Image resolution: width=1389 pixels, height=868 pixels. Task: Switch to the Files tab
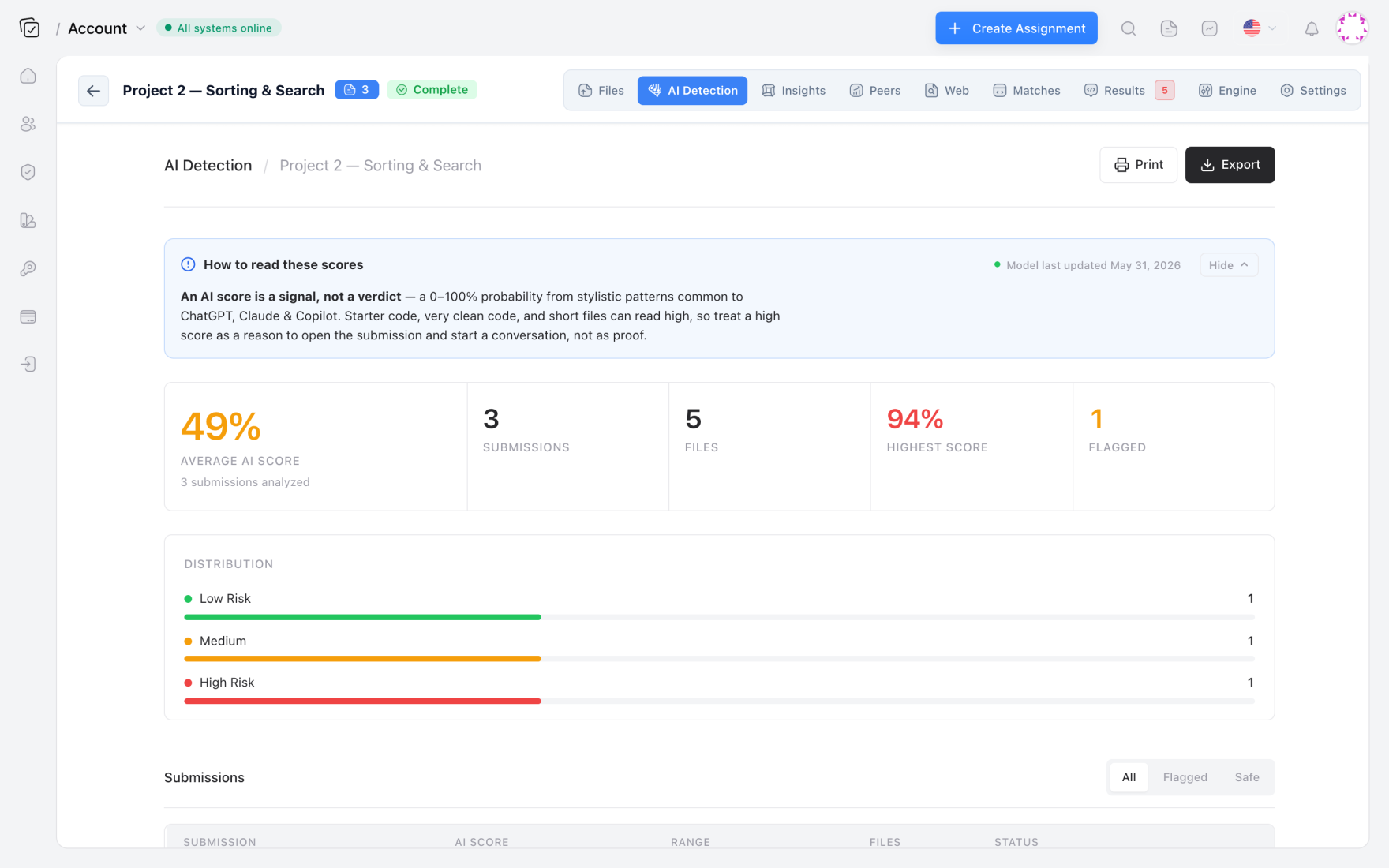tap(601, 91)
